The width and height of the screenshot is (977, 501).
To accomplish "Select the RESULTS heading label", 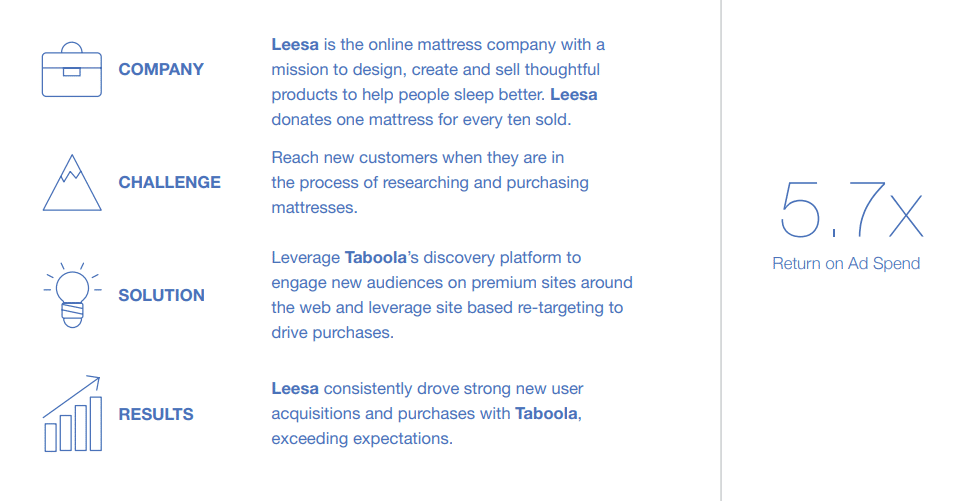I will (x=156, y=414).
